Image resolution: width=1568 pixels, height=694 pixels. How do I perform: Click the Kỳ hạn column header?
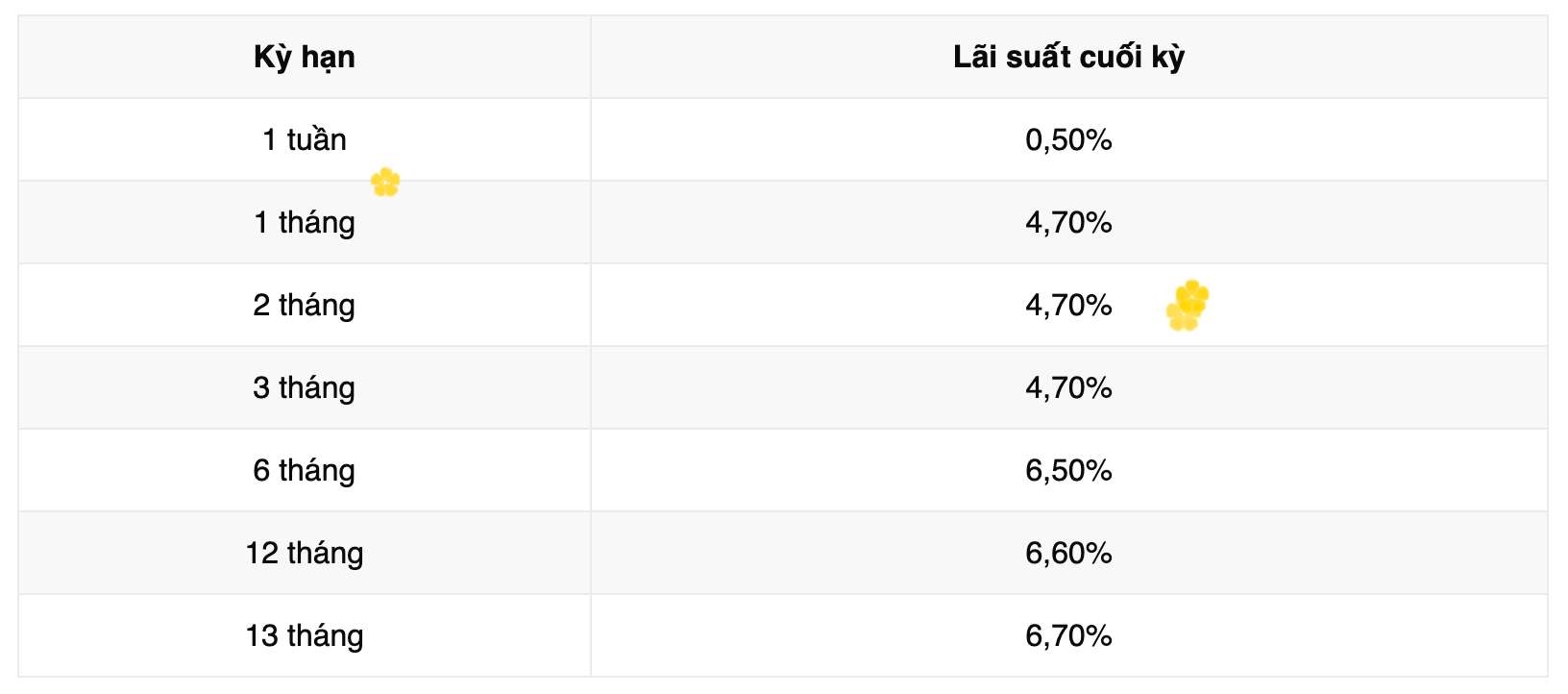305,58
